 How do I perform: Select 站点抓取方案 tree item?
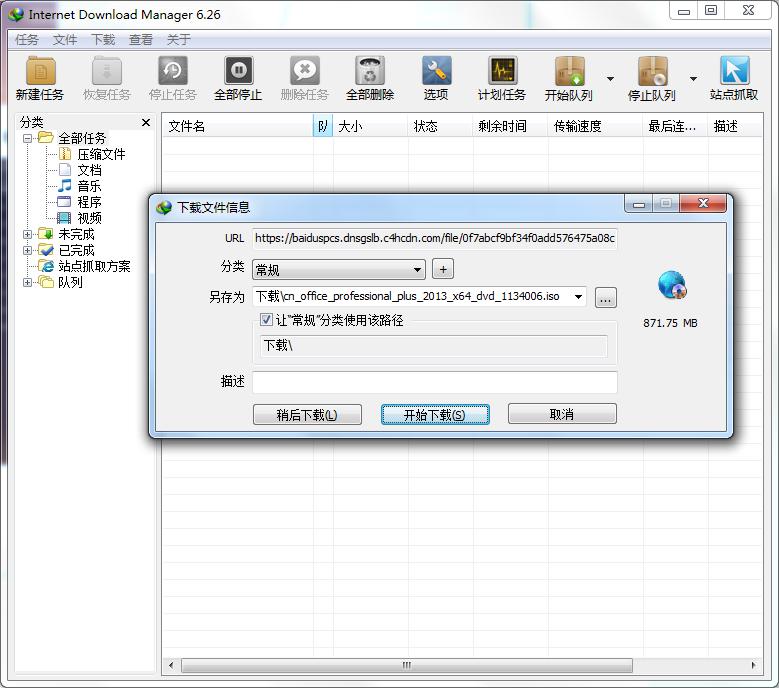pos(94,266)
